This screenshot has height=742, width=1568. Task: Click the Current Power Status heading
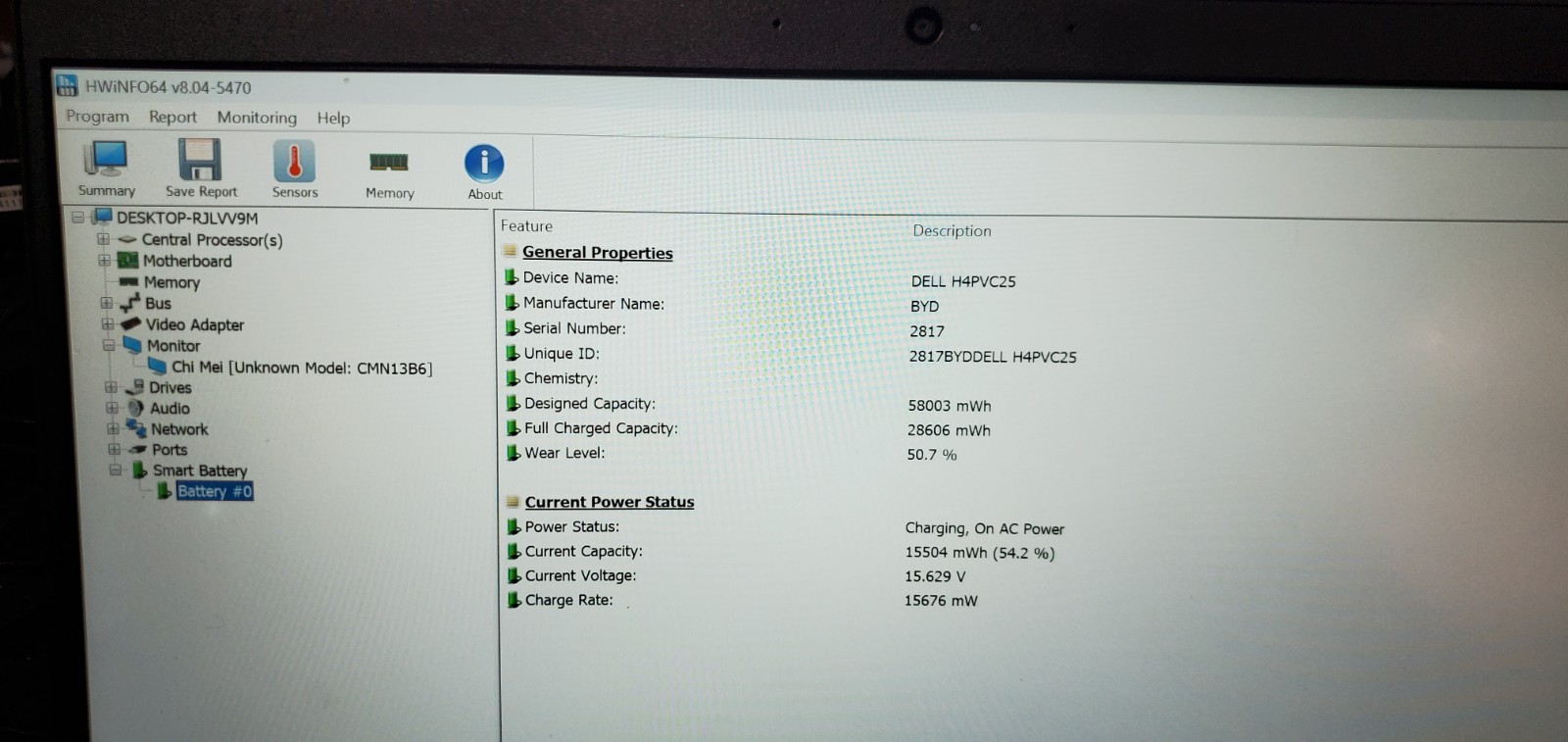tap(610, 502)
